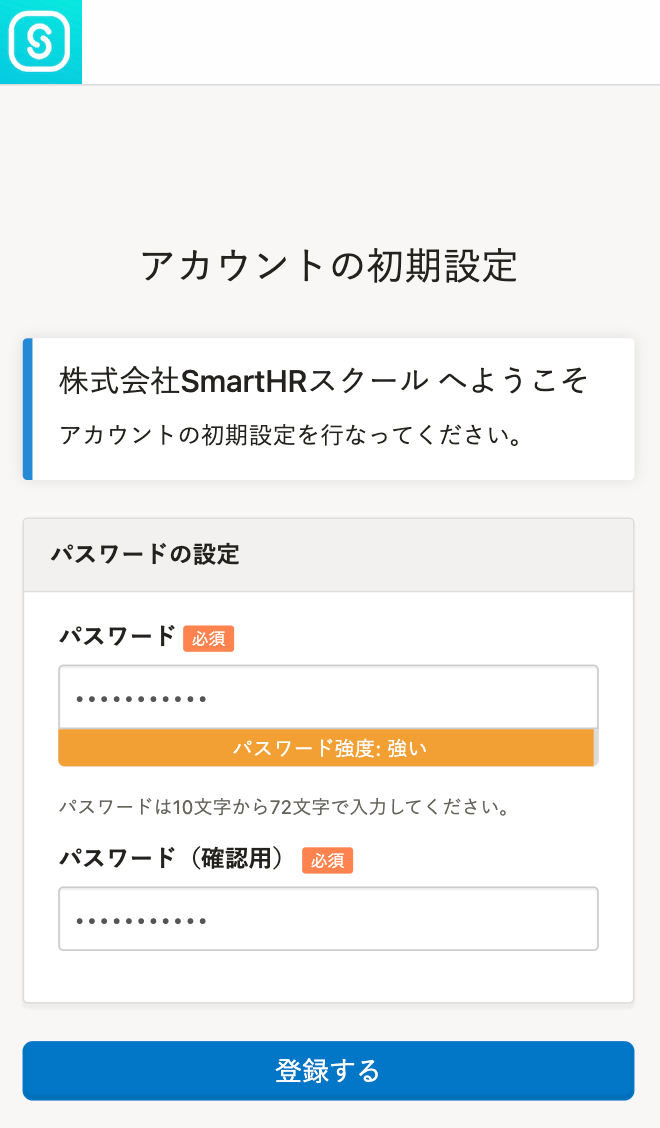Click the 必須 badge beside パスワード label
The image size is (660, 1128).
(208, 639)
